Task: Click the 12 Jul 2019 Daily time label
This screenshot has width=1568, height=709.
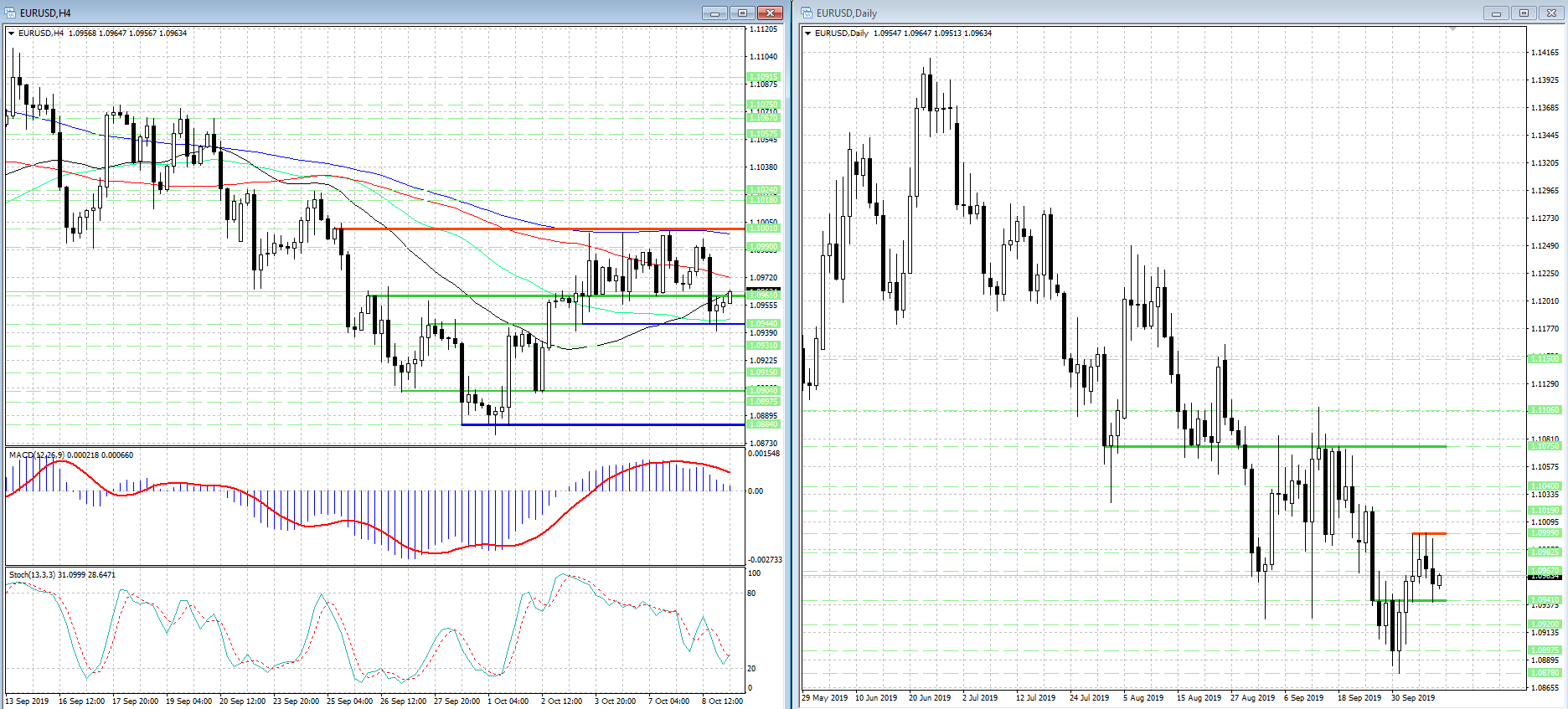Action: point(1036,698)
